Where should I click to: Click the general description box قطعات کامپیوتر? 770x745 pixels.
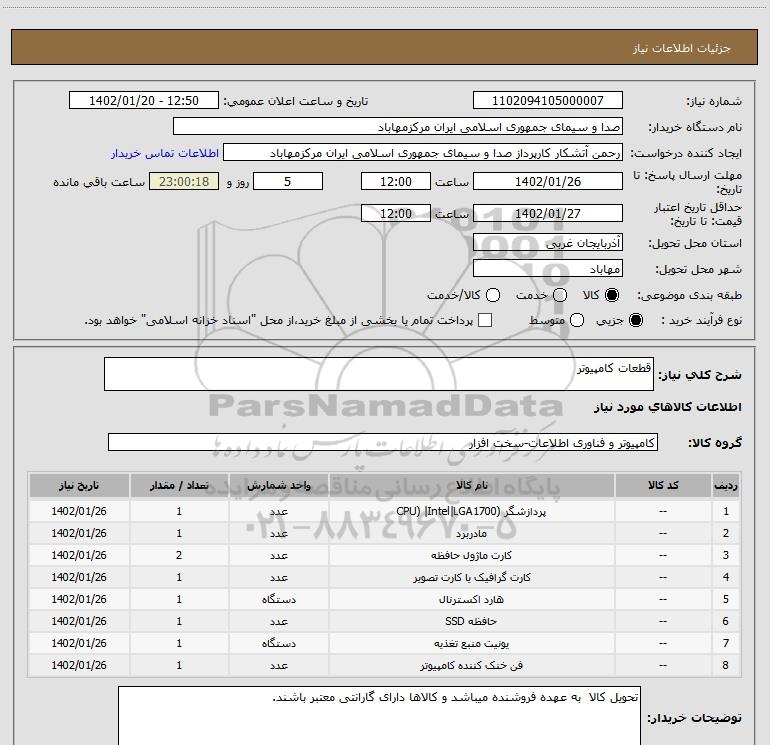click(x=379, y=374)
